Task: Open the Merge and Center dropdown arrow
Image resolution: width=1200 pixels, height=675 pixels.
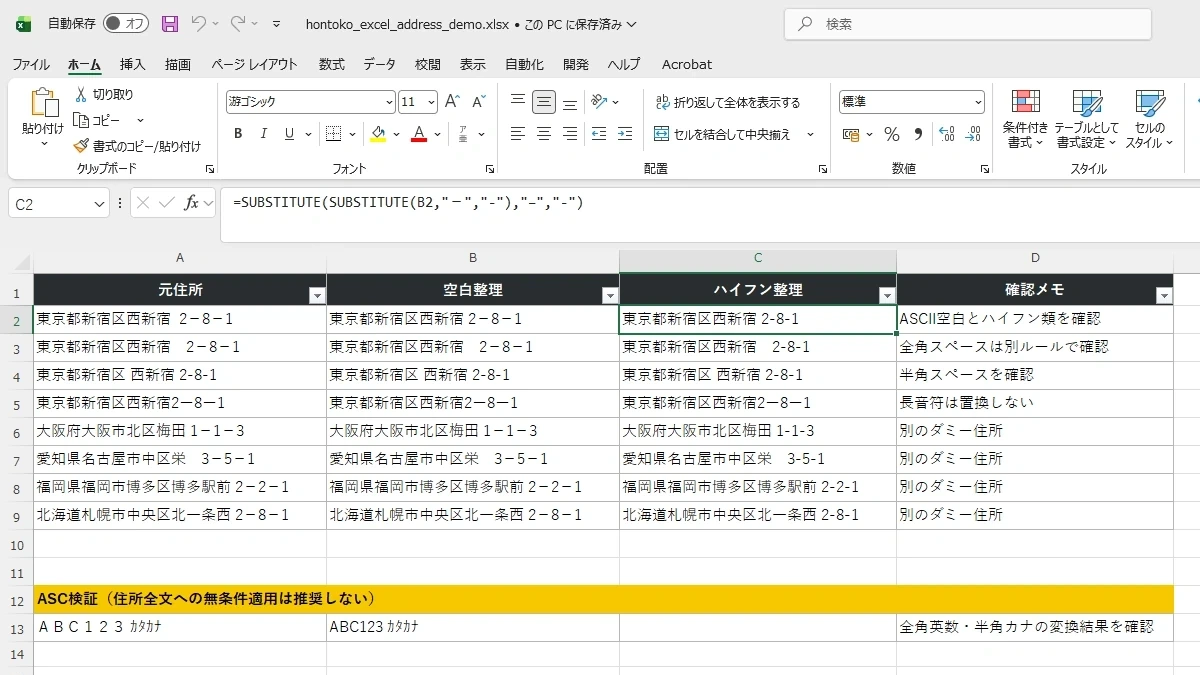Action: click(810, 134)
